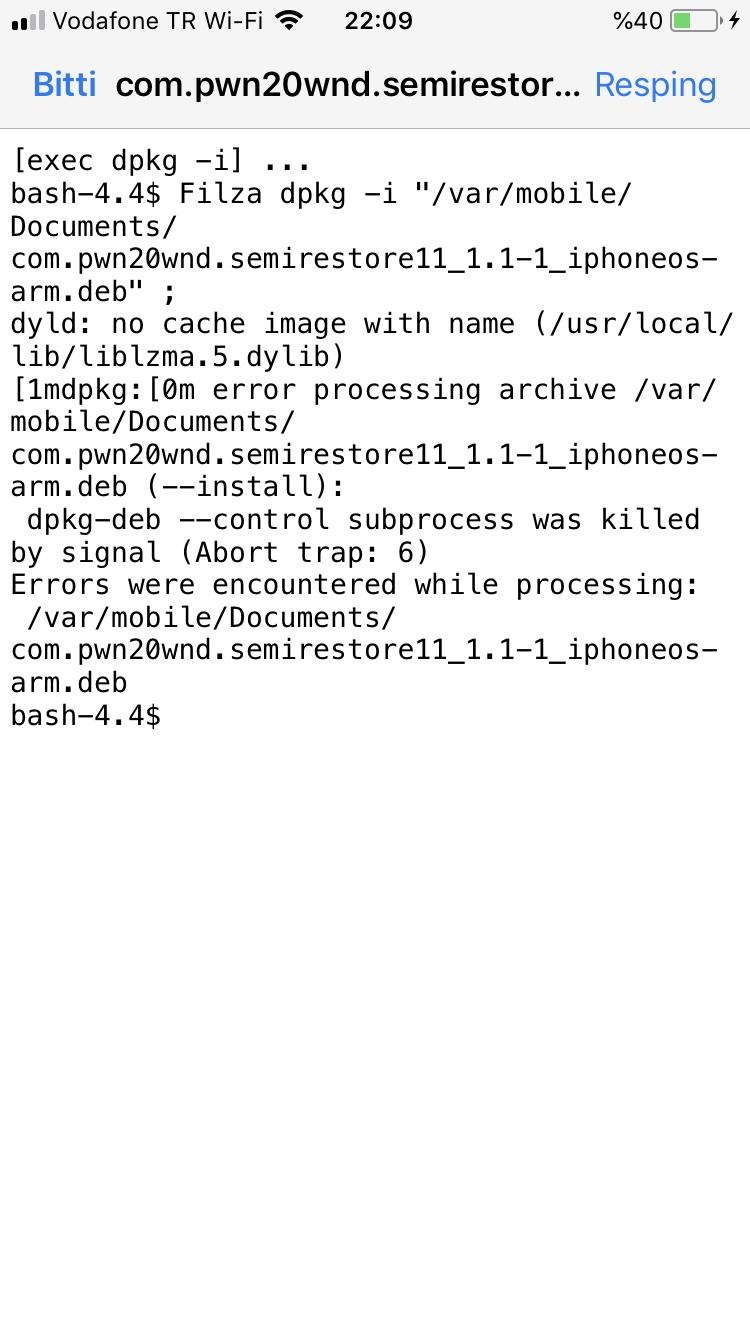Tap the Vodafone TR Wi-Fi carrier label
The width and height of the screenshot is (750, 1334).
157,21
